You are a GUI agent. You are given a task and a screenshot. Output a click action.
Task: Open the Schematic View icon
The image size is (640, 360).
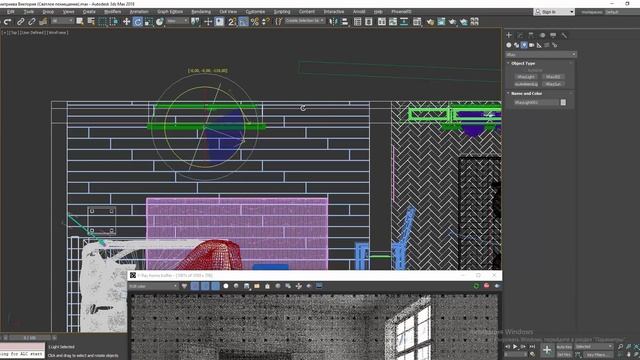pyautogui.click(x=404, y=21)
